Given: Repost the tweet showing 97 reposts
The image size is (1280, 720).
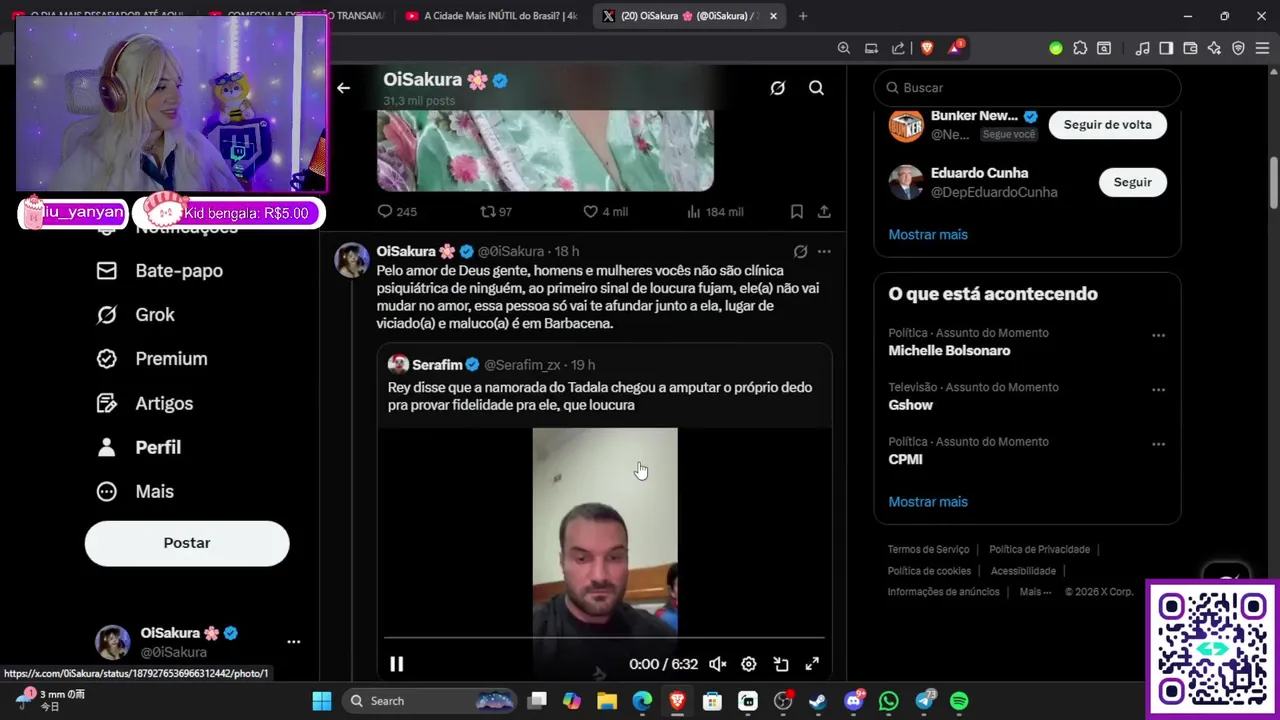Looking at the screenshot, I should click(496, 212).
